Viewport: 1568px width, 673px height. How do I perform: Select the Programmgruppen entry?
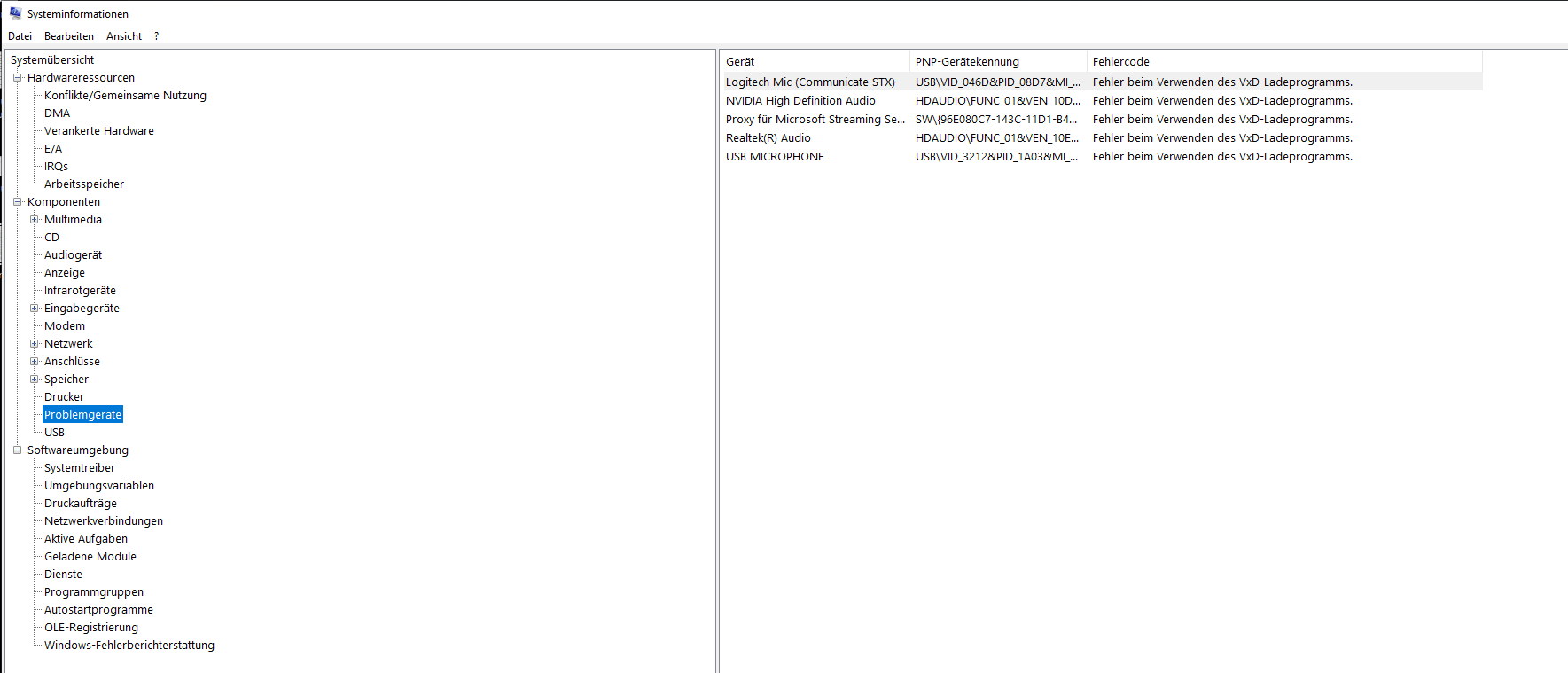[x=94, y=592]
